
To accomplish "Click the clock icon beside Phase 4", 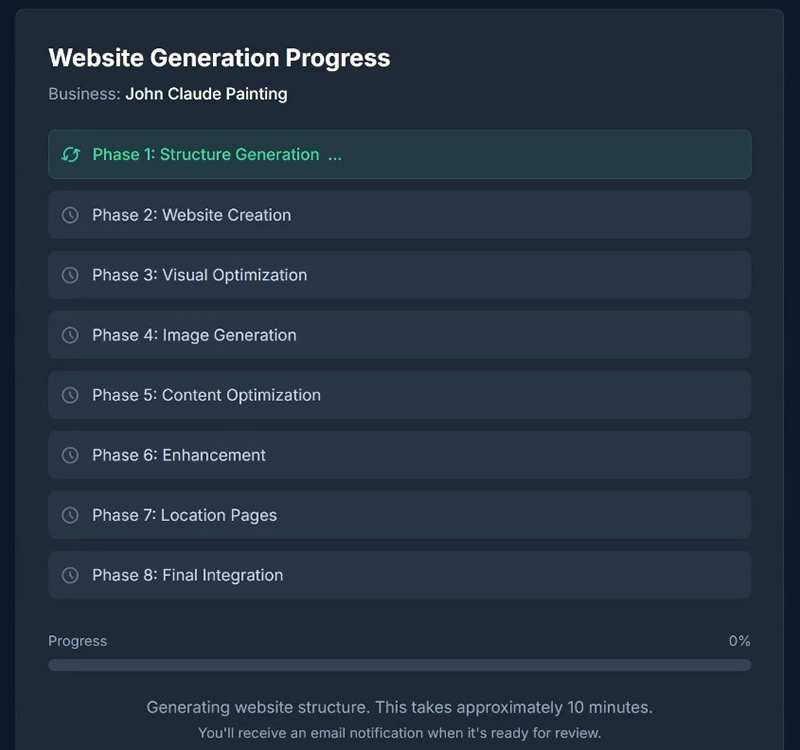I will (x=70, y=335).
